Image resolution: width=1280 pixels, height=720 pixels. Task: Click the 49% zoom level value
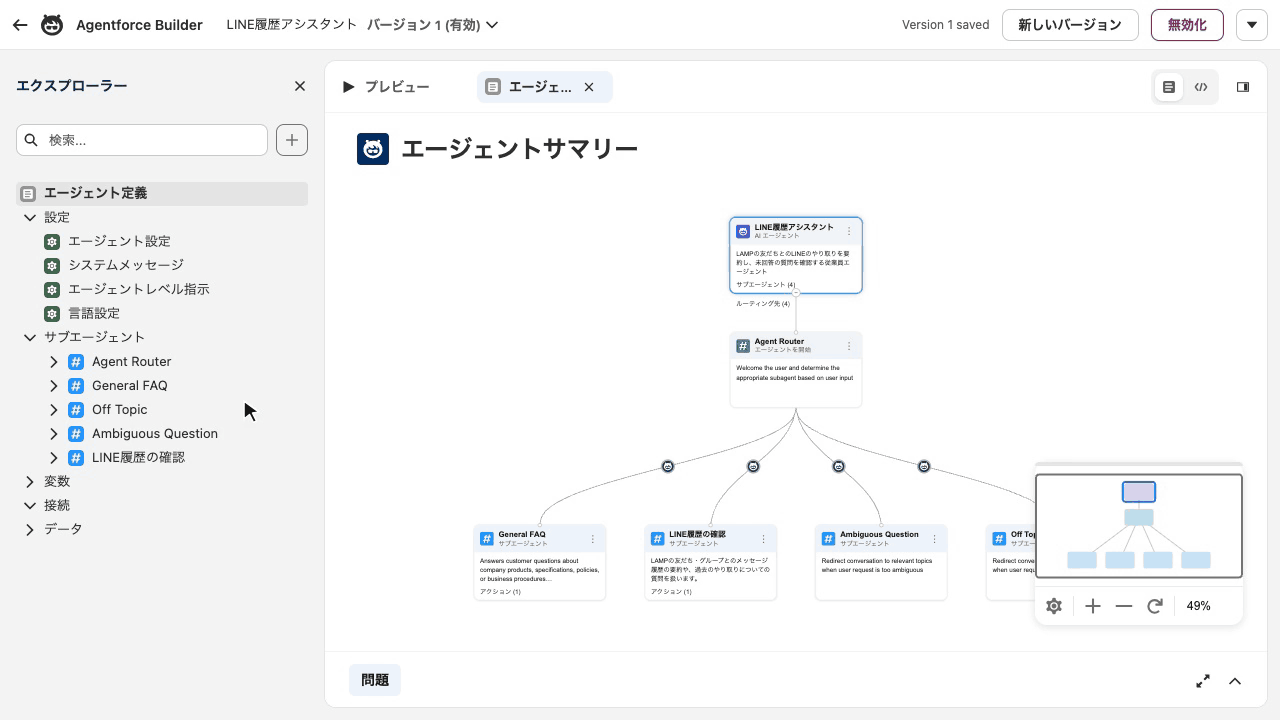click(x=1199, y=606)
